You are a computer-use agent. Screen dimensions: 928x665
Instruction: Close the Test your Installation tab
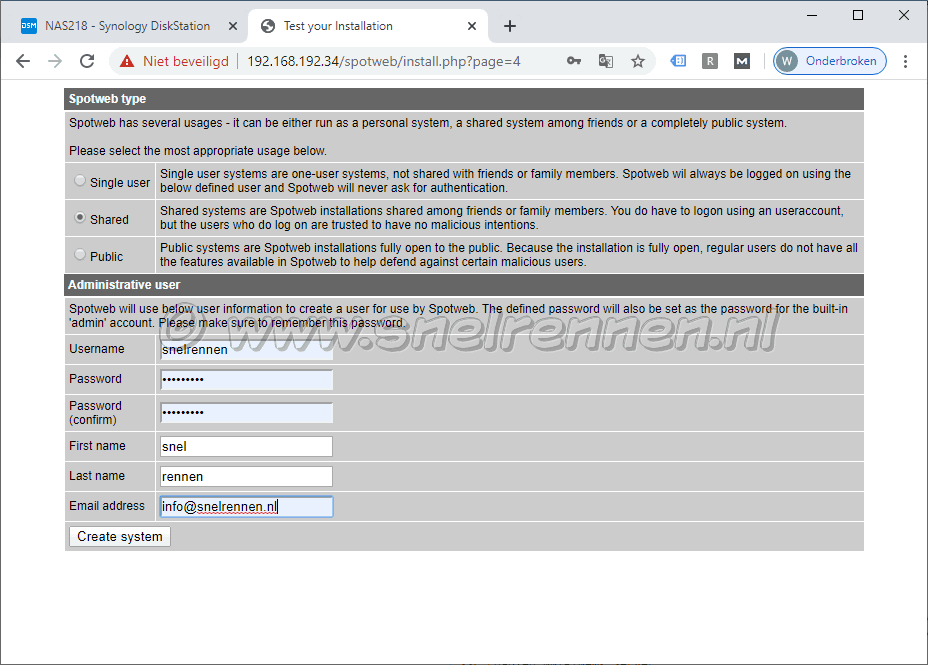[472, 26]
